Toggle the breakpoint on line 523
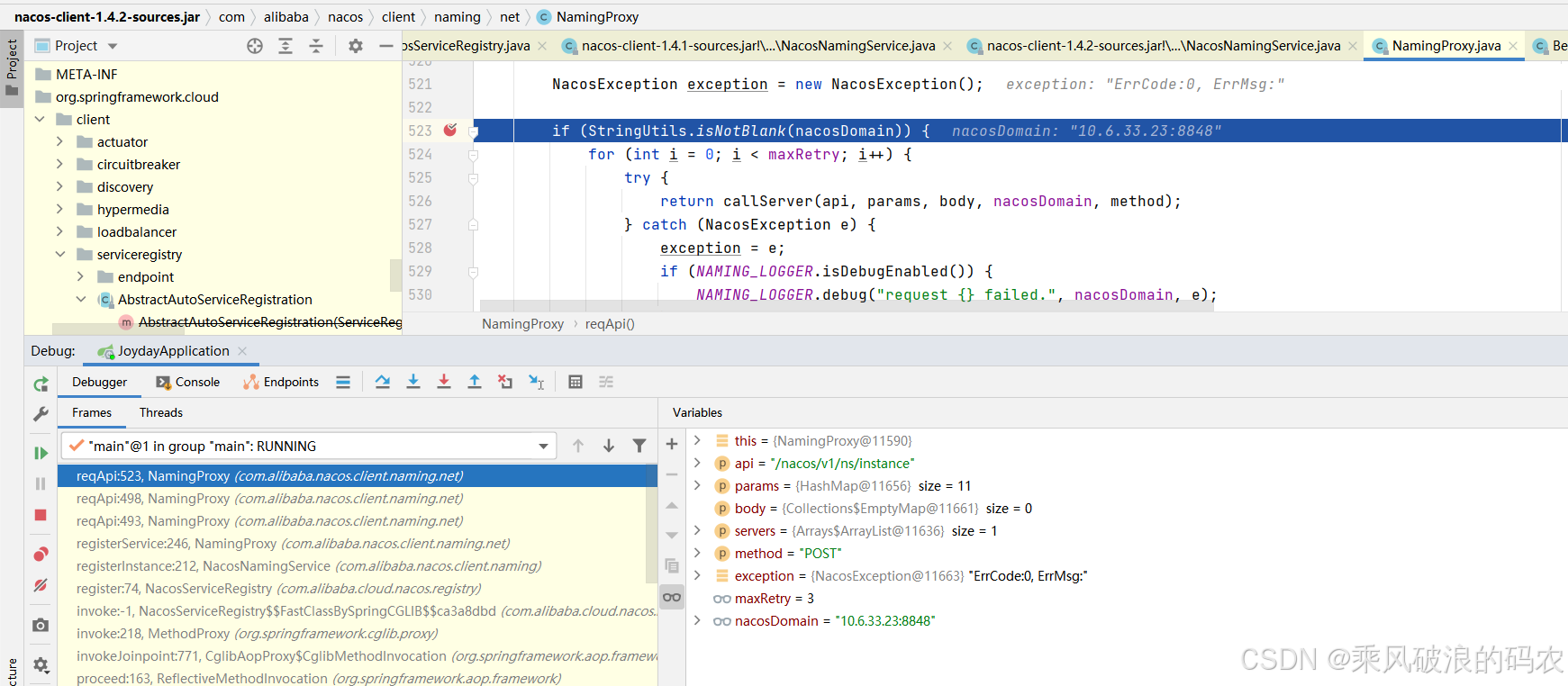The width and height of the screenshot is (1568, 686). pos(450,131)
